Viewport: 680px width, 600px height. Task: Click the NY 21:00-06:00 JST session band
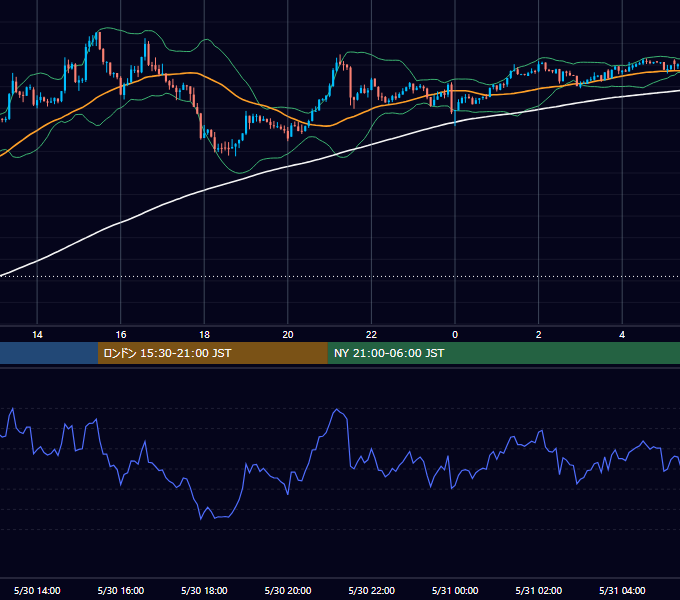tap(503, 353)
